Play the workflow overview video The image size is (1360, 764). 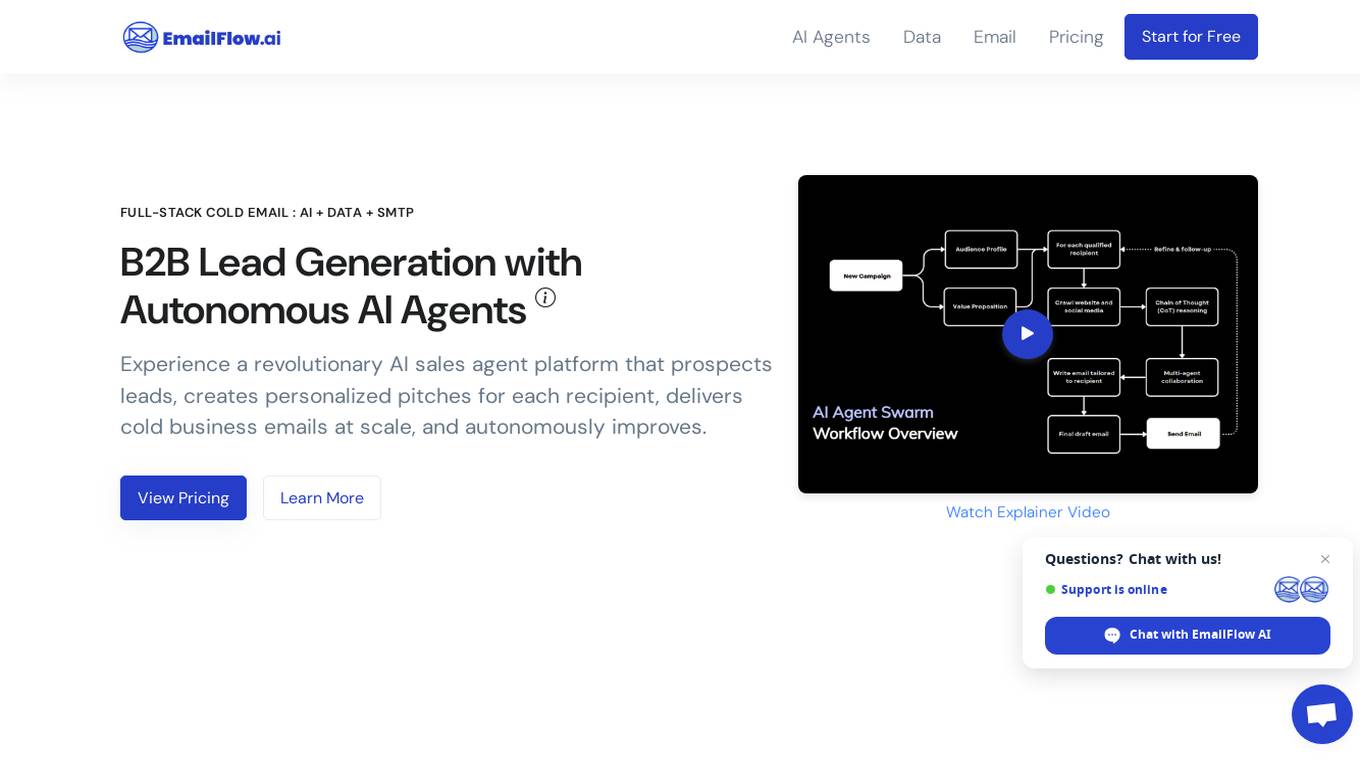pyautogui.click(x=1027, y=334)
